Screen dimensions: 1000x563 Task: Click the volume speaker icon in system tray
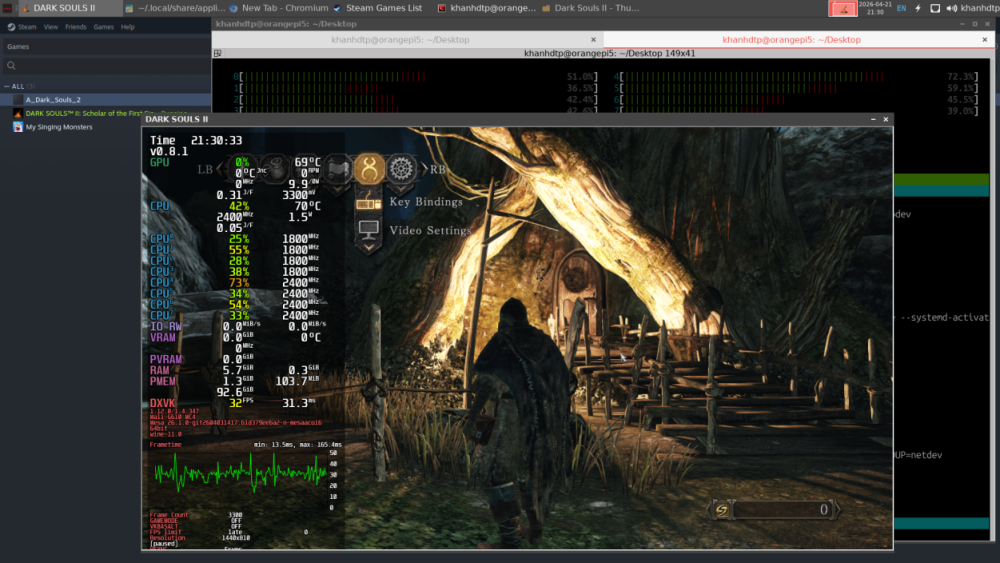point(951,8)
